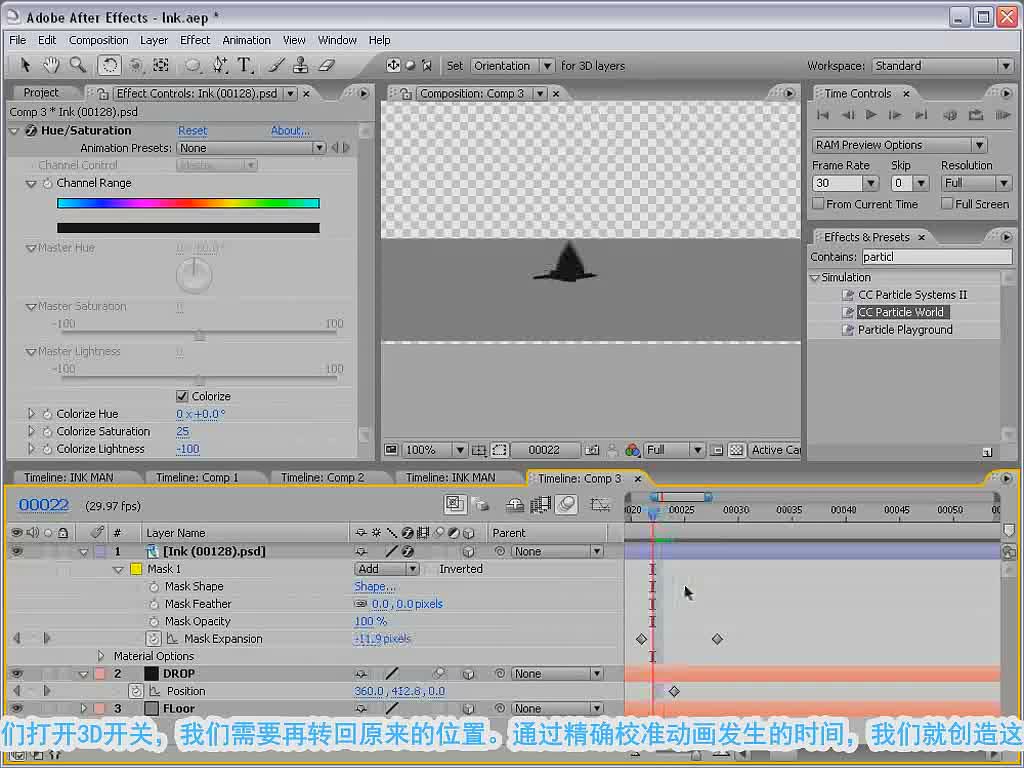Click the Mask Shape "Shape..." link
Image resolution: width=1024 pixels, height=768 pixels.
pos(374,586)
